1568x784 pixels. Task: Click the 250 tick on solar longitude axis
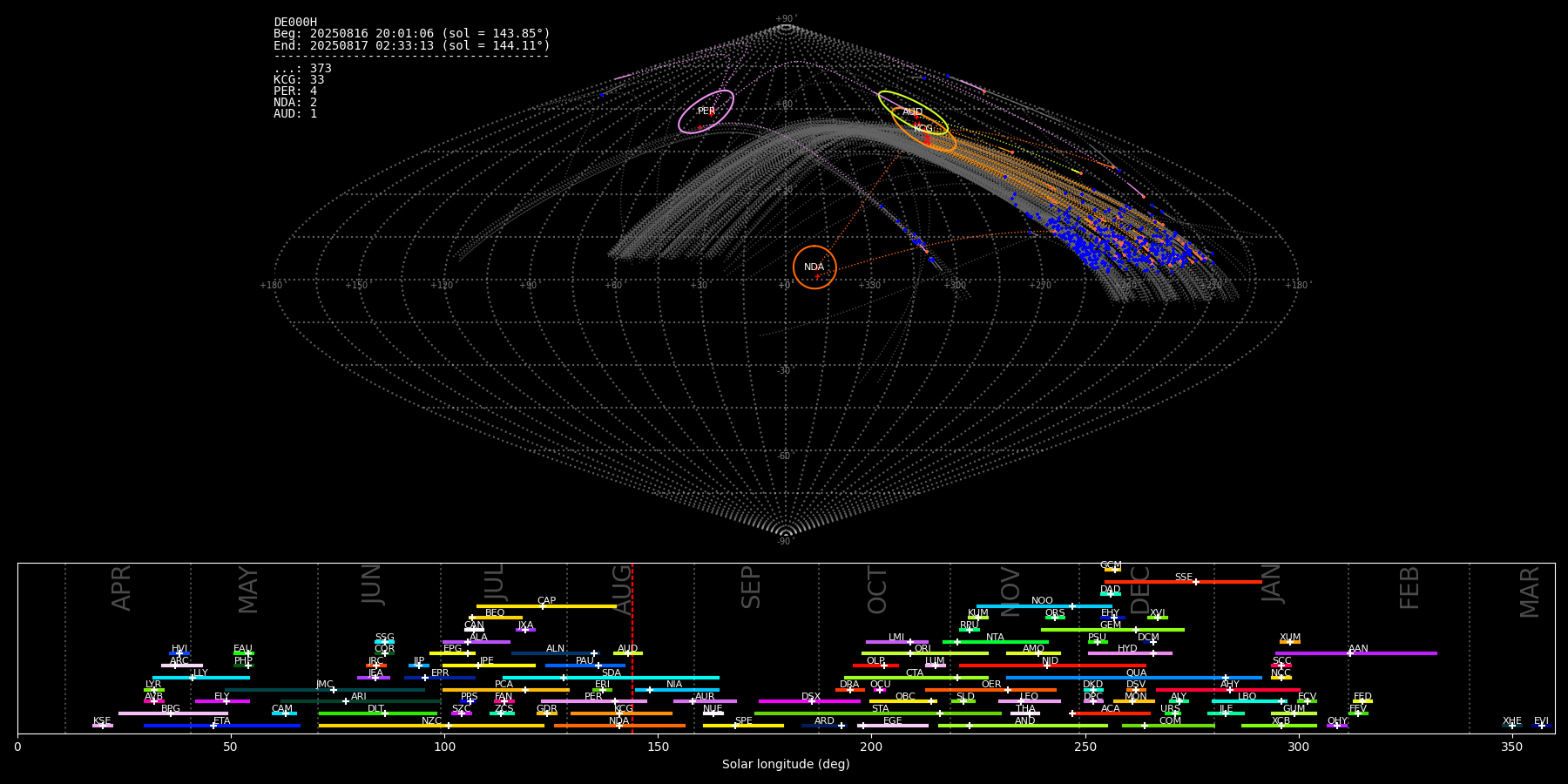[1085, 747]
